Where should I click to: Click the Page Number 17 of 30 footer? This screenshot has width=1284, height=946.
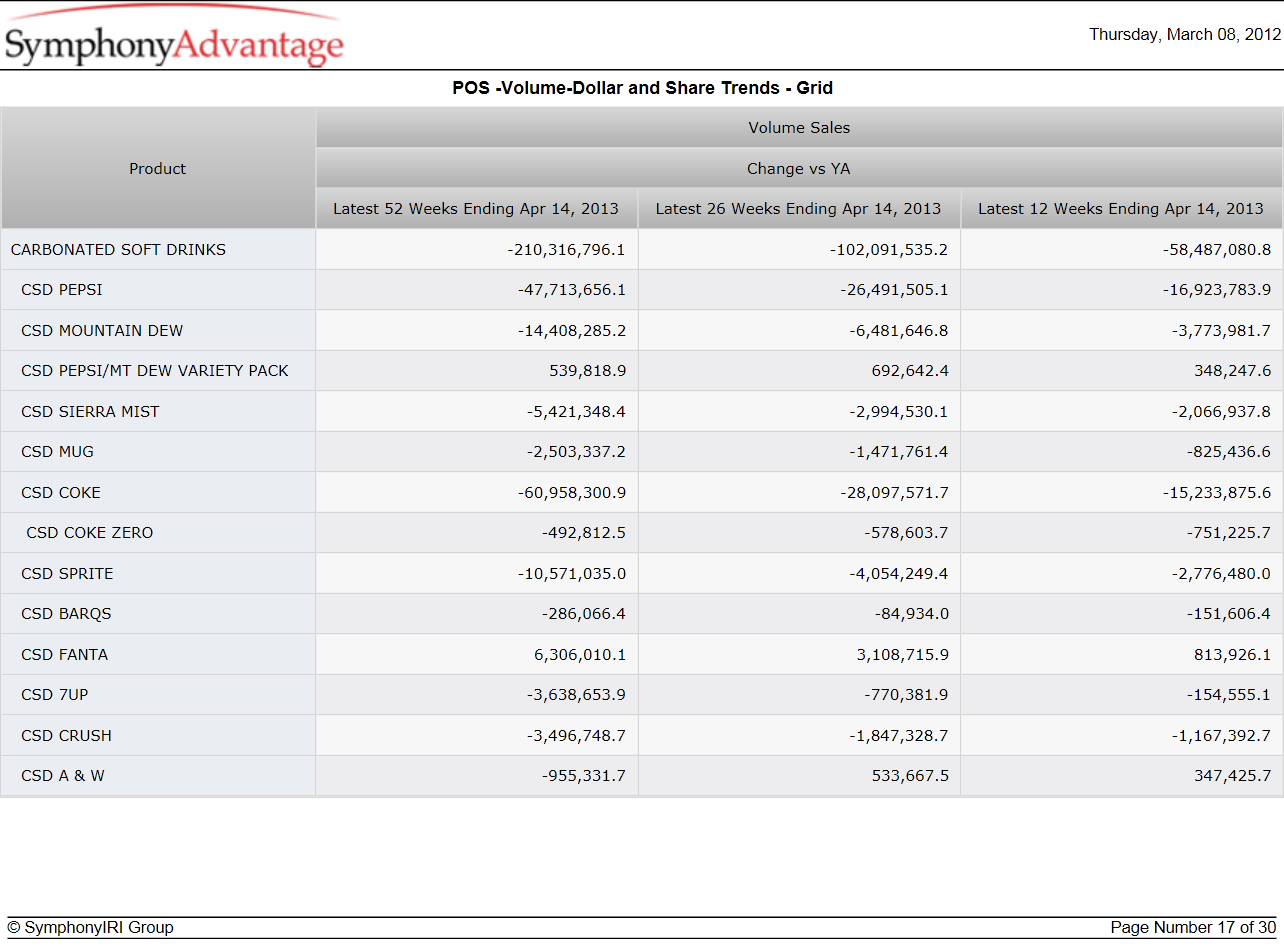1193,928
